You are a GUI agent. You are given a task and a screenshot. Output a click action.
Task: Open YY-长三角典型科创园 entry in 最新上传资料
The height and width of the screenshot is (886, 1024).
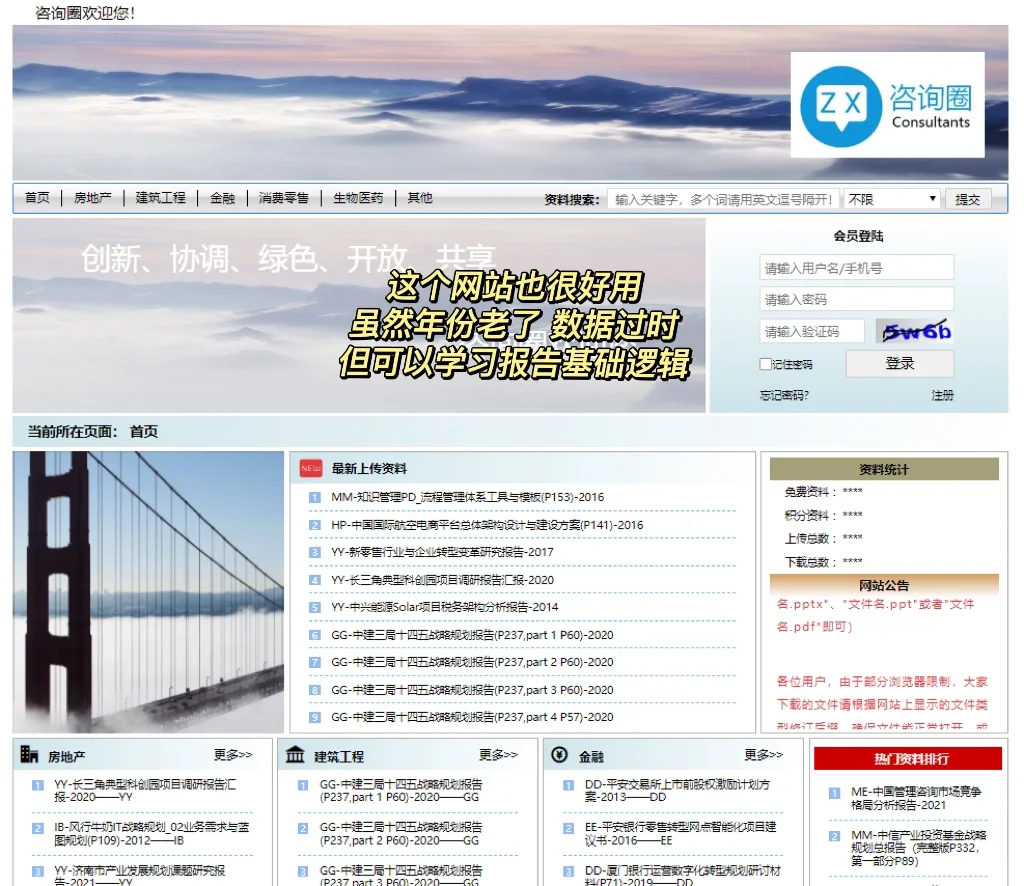click(x=442, y=580)
